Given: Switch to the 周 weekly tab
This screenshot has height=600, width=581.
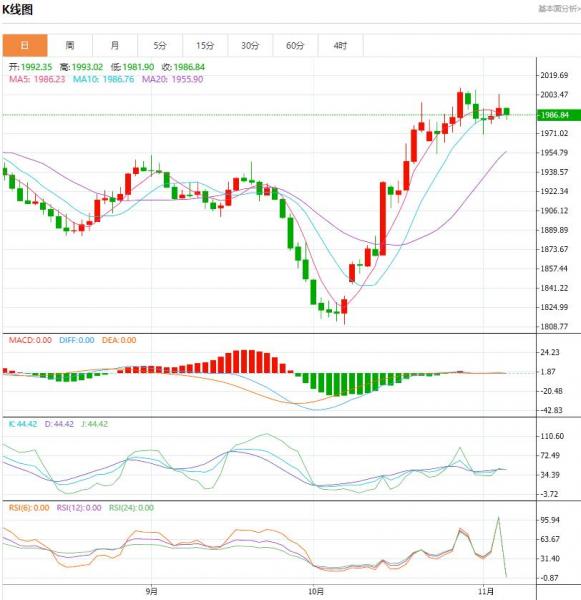Looking at the screenshot, I should point(70,46).
